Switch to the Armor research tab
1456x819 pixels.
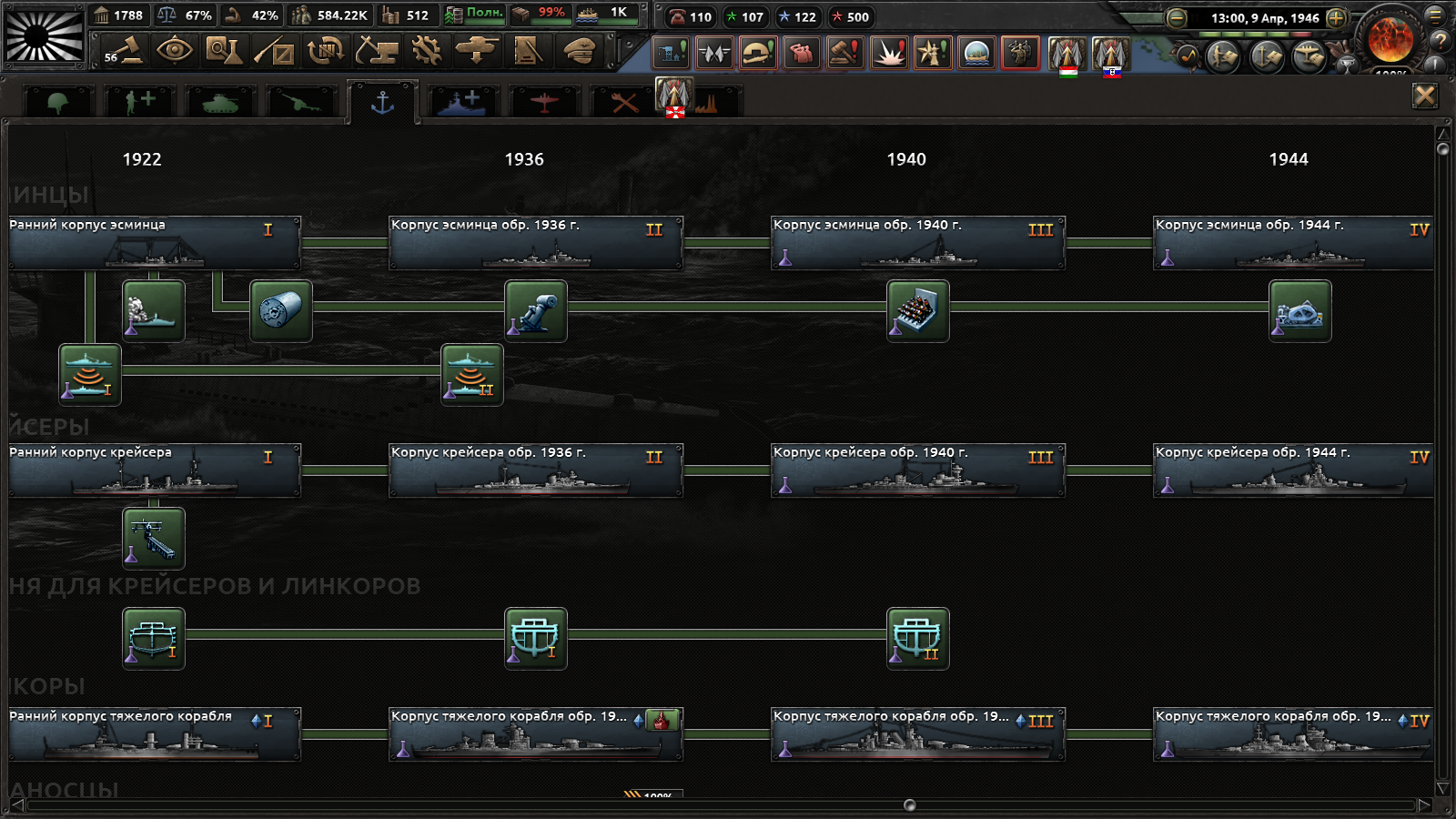pyautogui.click(x=220, y=102)
